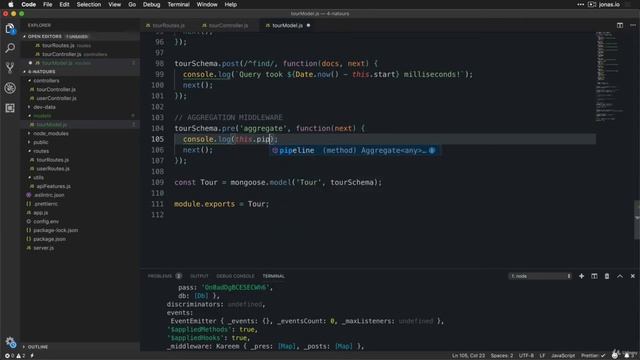Switch to the OUTPUT panel tab
This screenshot has width=640, height=360.
point(199,276)
